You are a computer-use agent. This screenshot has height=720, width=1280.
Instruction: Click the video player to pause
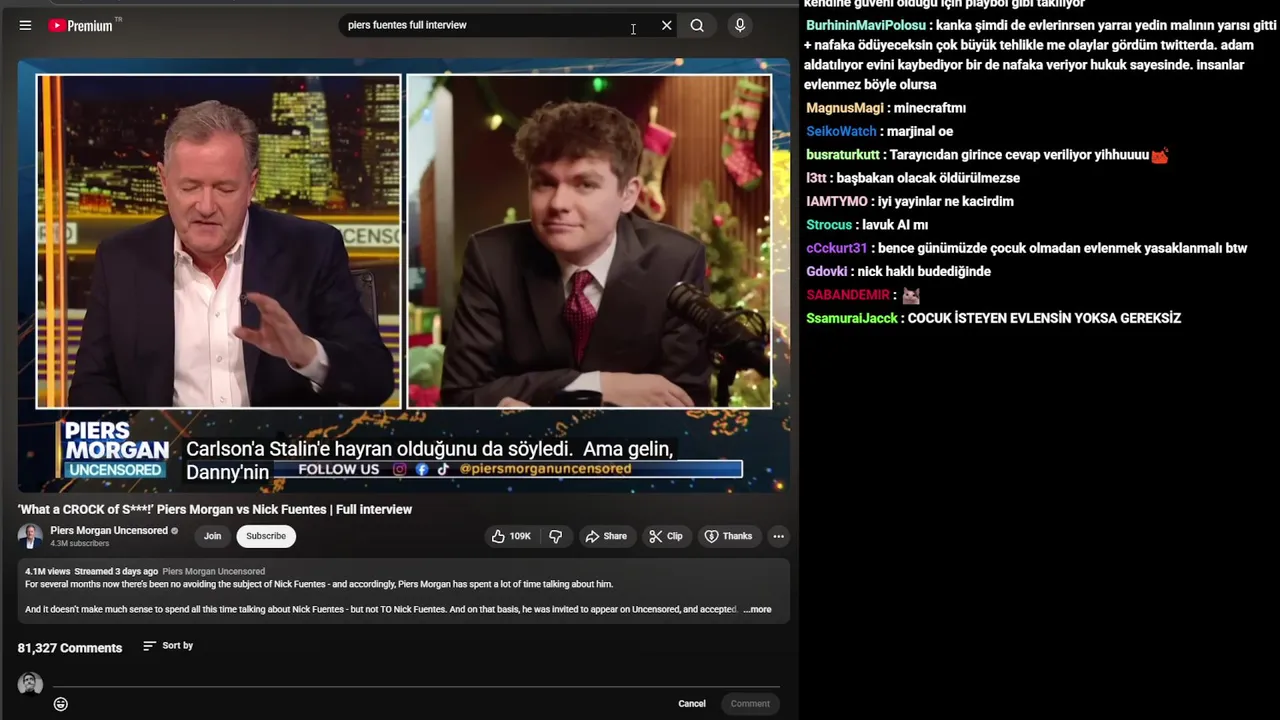tap(403, 275)
